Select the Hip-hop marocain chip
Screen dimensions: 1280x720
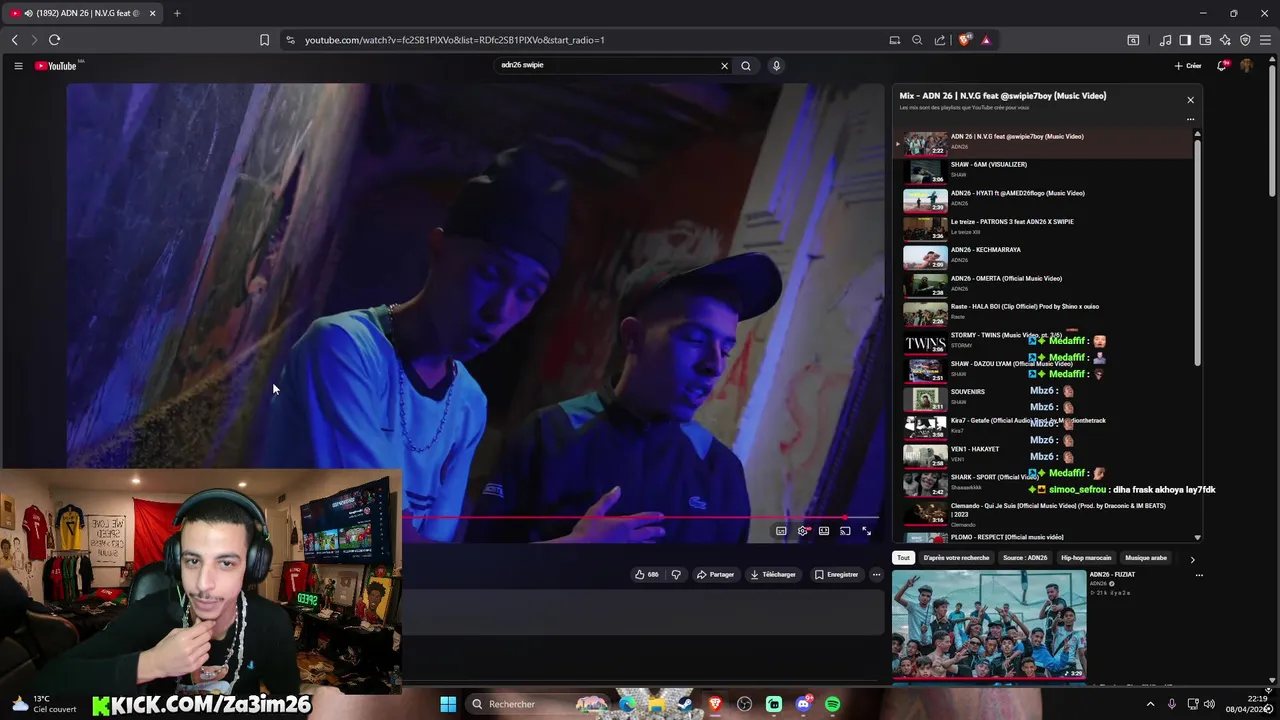tap(1086, 558)
